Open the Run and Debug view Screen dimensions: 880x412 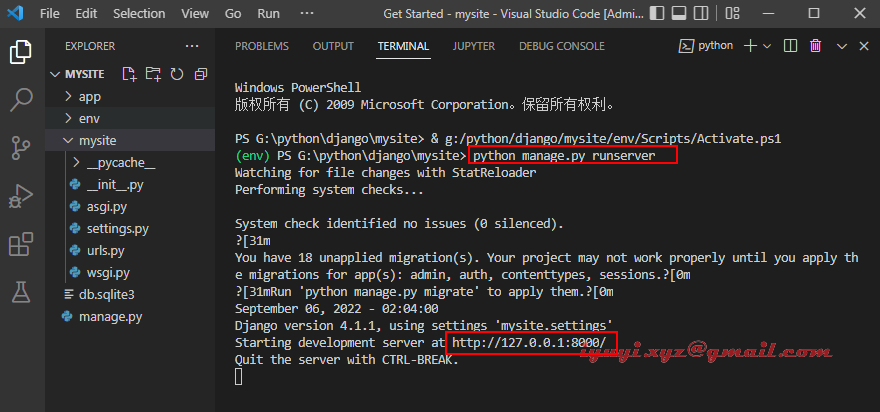click(x=22, y=195)
